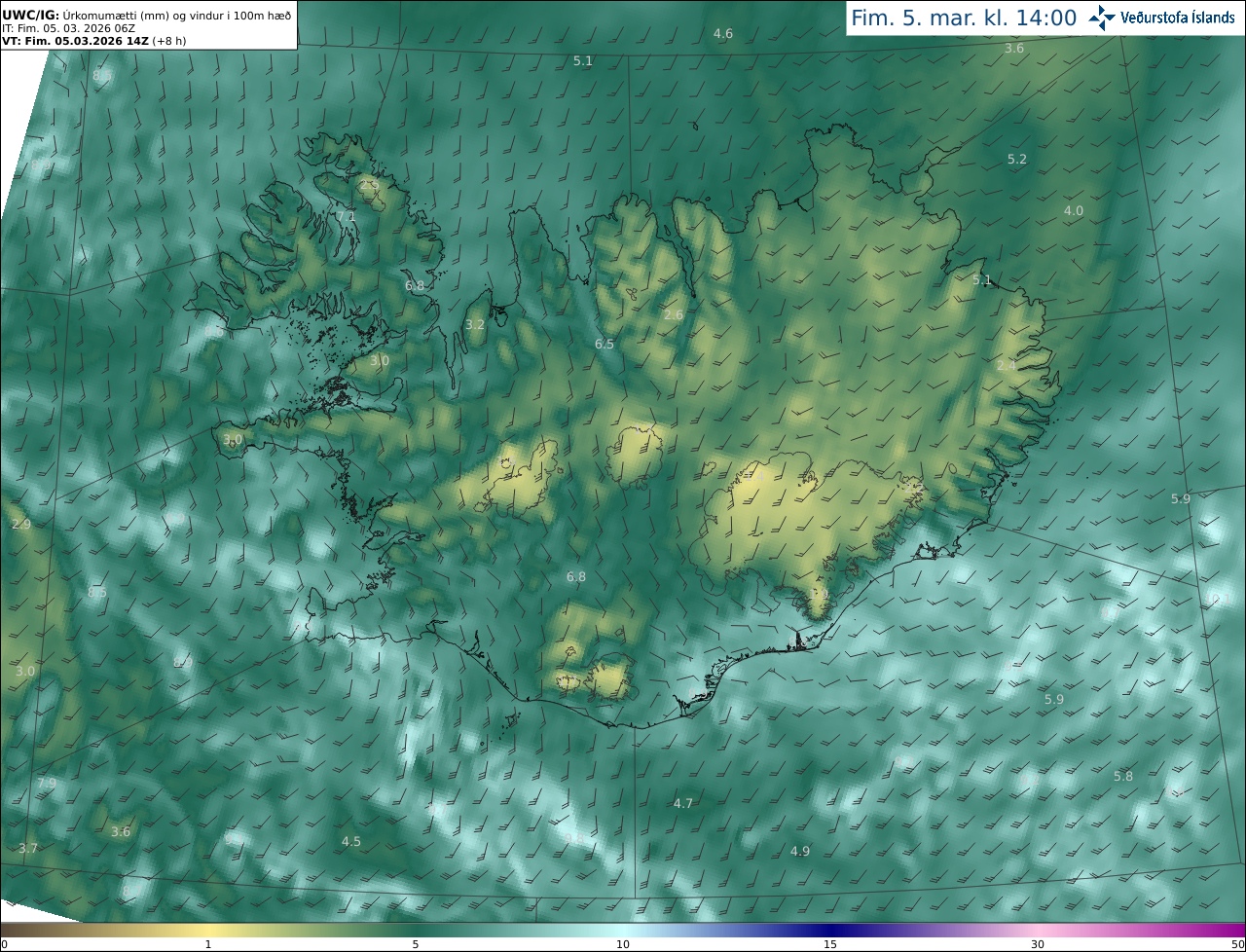Click the 4.7 value south of Iceland
Image resolution: width=1246 pixels, height=952 pixels.
pos(683,803)
